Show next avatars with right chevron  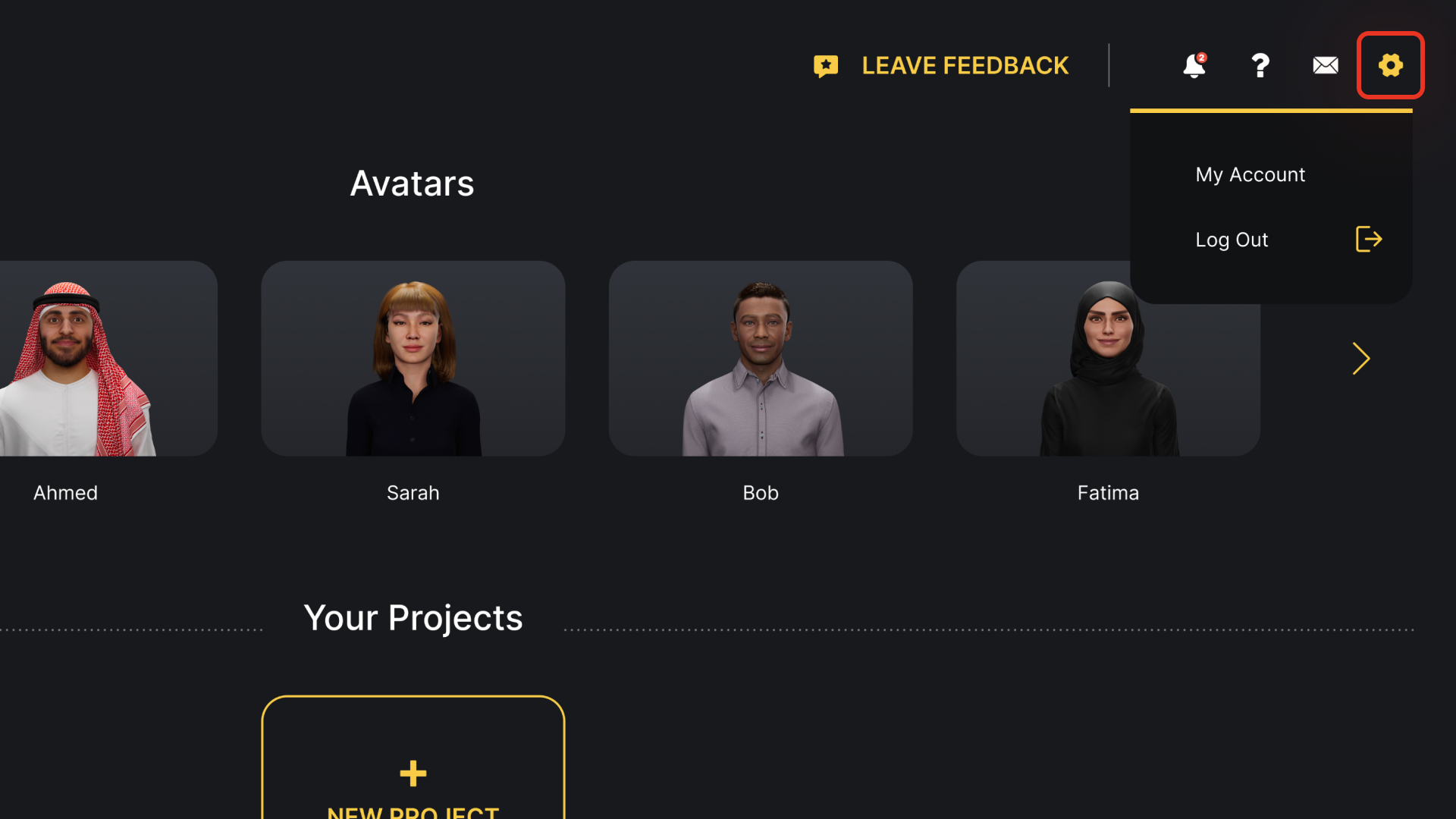click(1361, 359)
